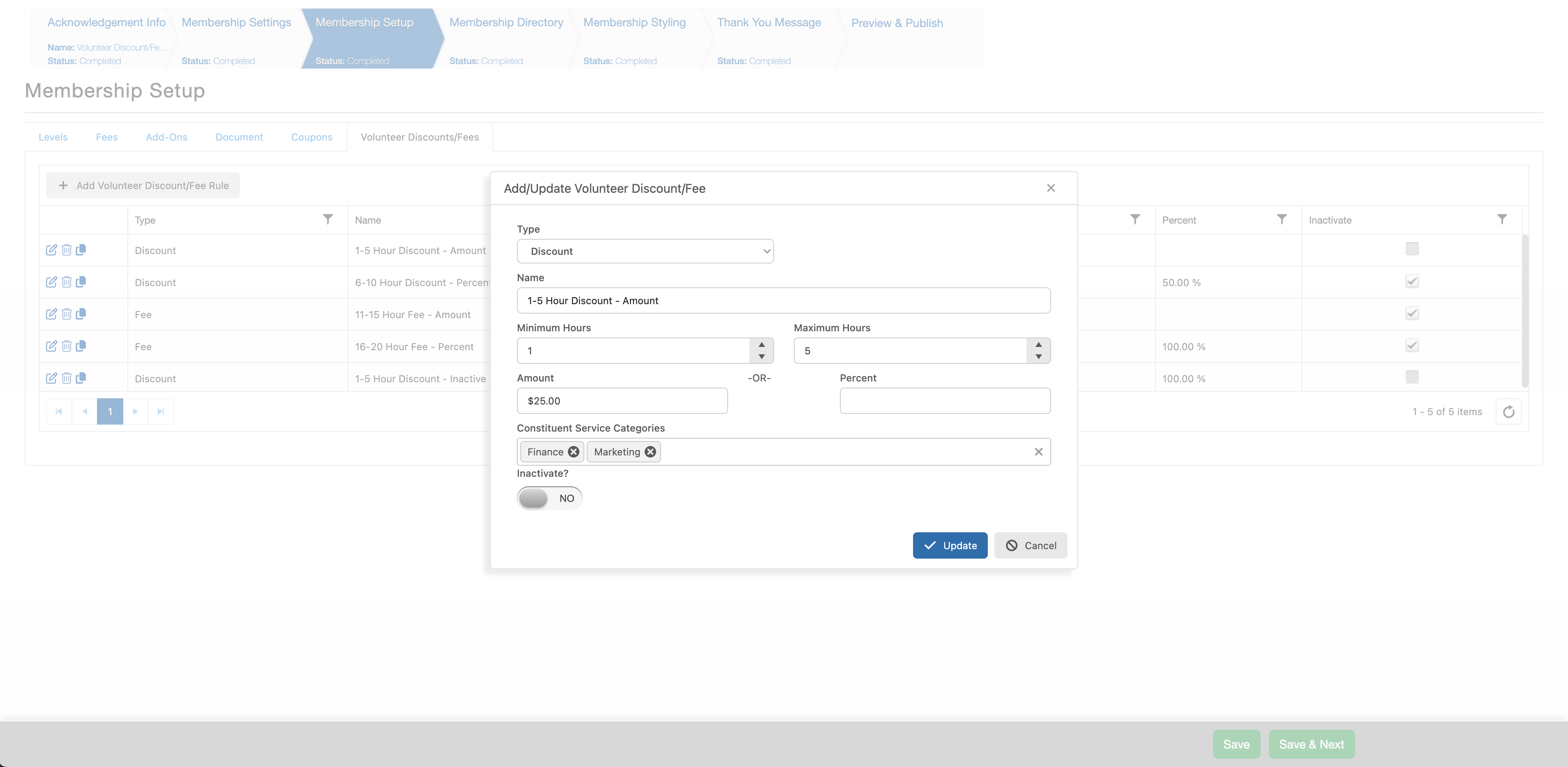This screenshot has height=767, width=1568.
Task: Switch to the Coupons tab
Action: coord(311,138)
